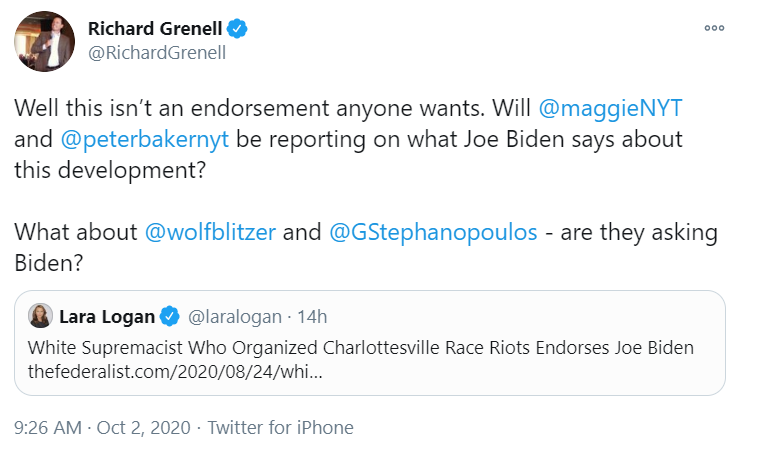Screen dimensions: 760x454
Task: Open Lara Logan's name in quoted tweet
Action: click(x=107, y=316)
